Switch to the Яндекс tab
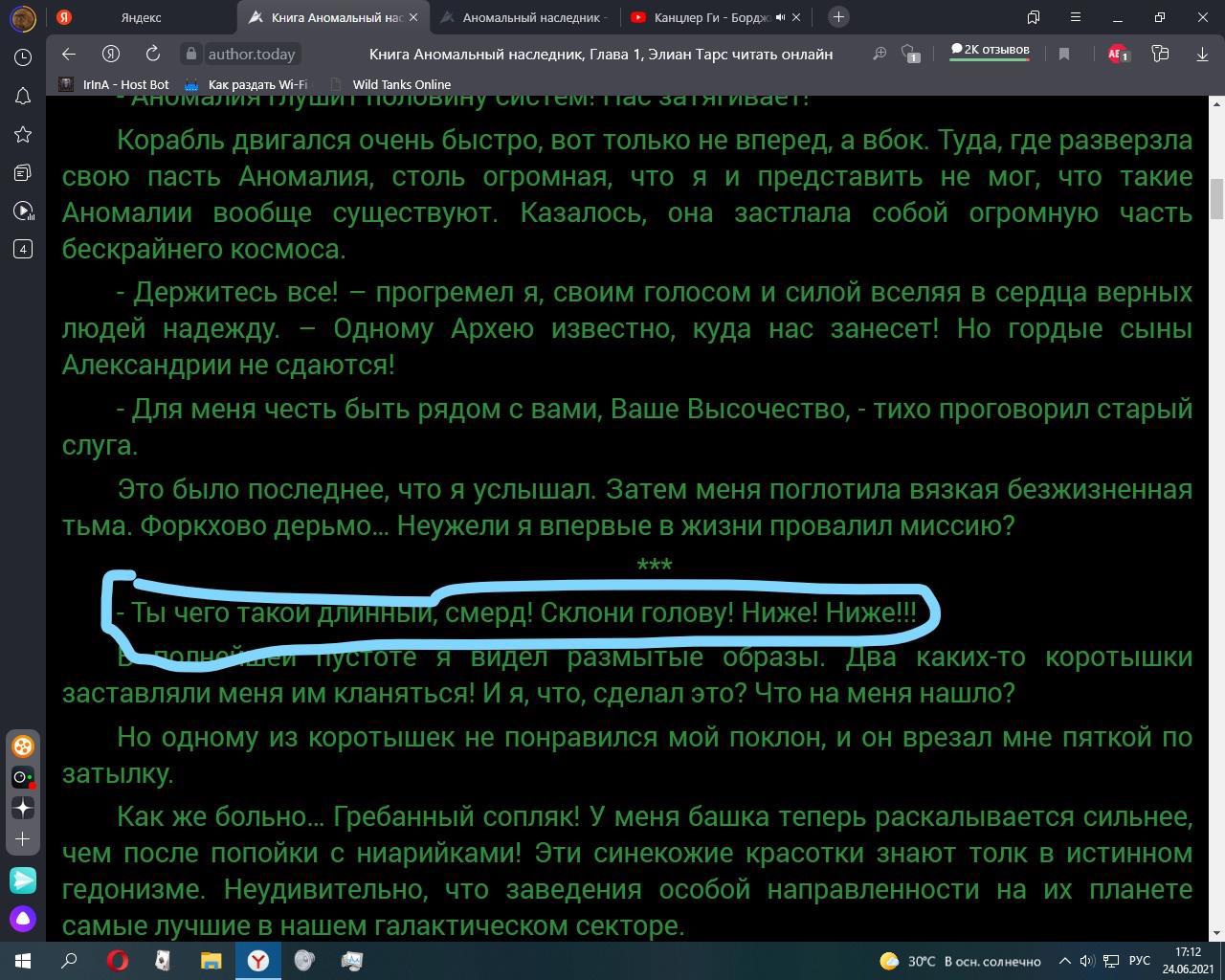The width and height of the screenshot is (1225, 980). click(x=141, y=17)
